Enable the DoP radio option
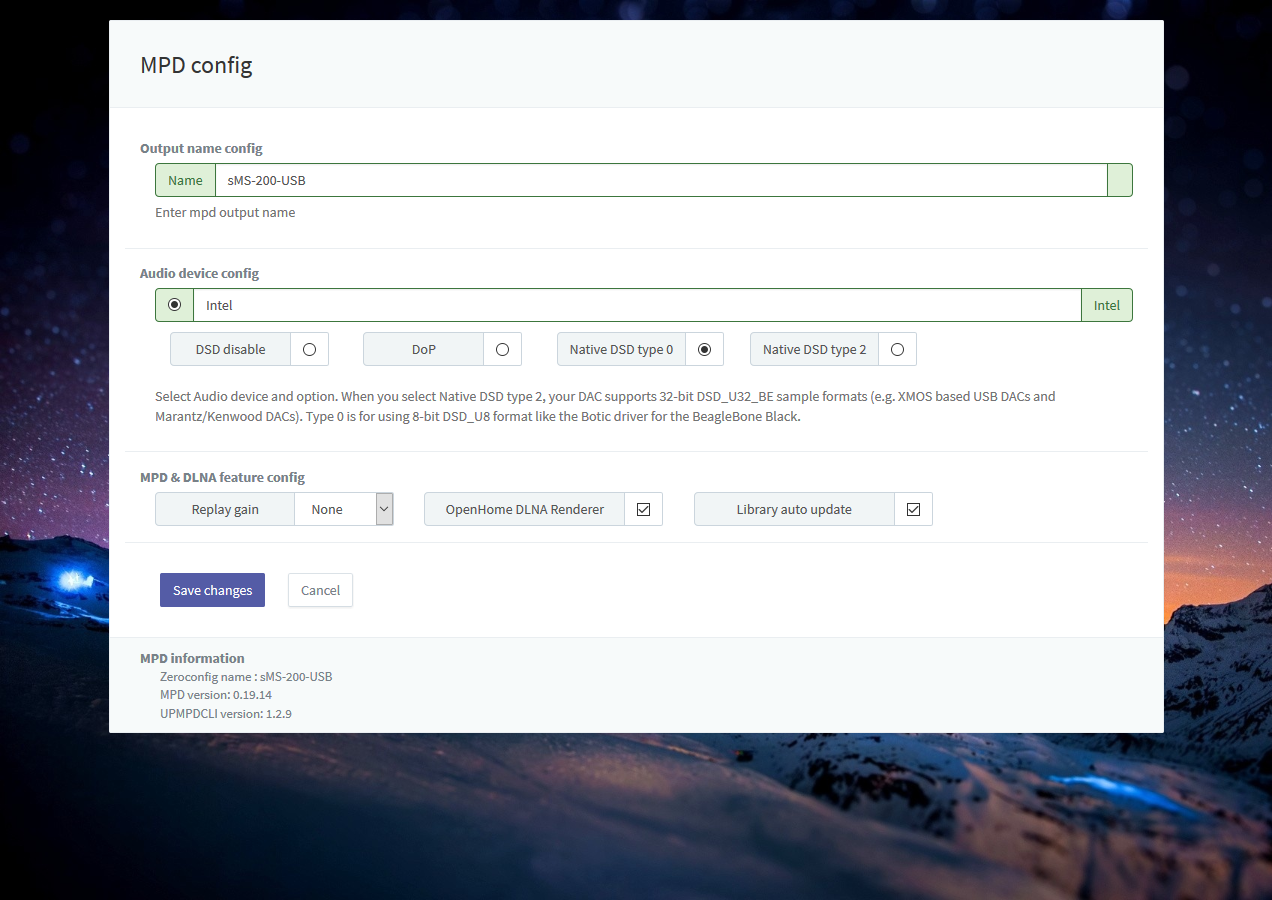This screenshot has width=1272, height=900. coord(502,349)
